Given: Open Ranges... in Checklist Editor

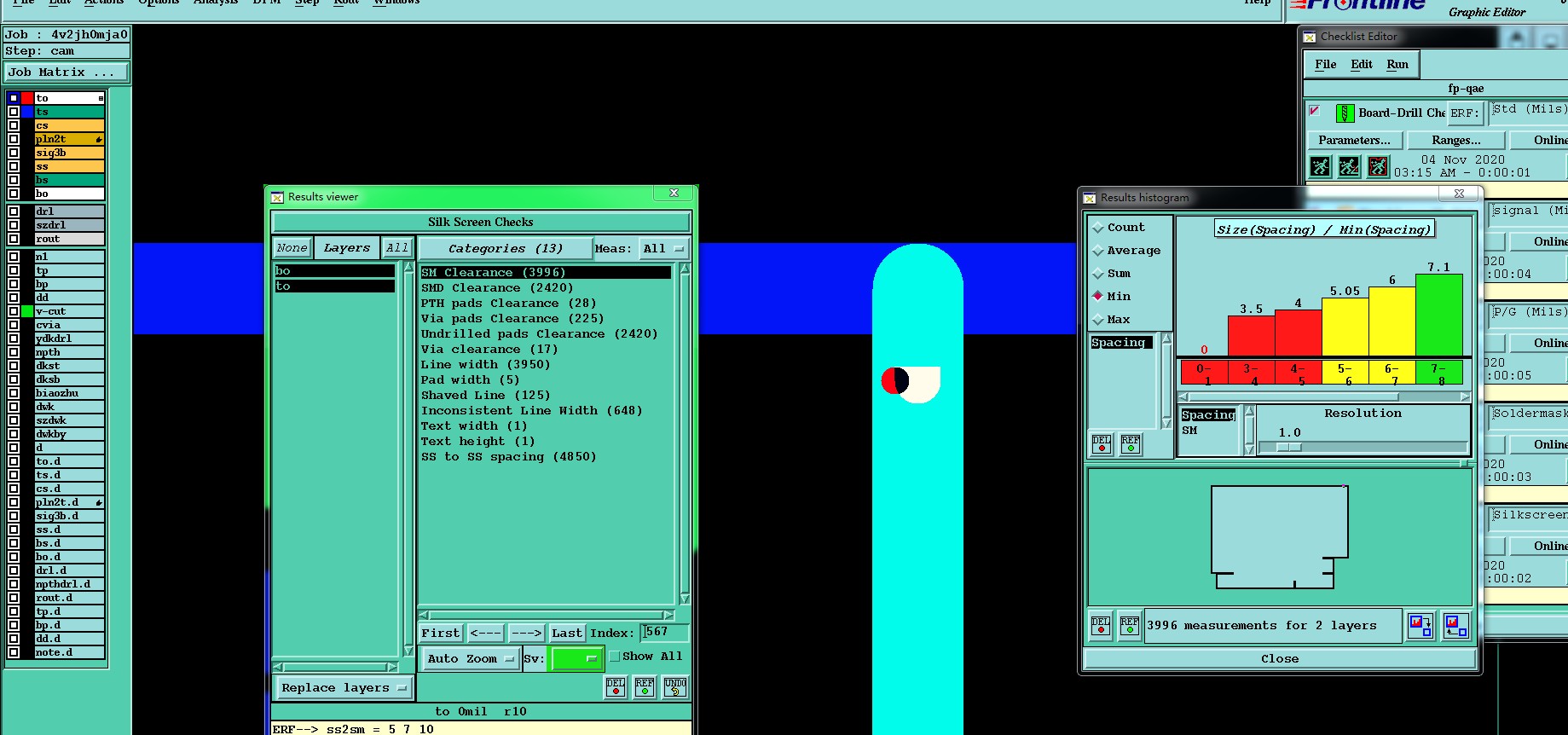Looking at the screenshot, I should [x=1455, y=141].
